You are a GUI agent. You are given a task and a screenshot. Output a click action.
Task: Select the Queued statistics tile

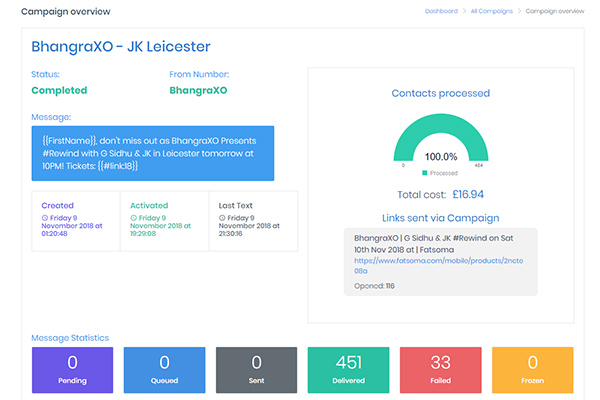pos(164,369)
